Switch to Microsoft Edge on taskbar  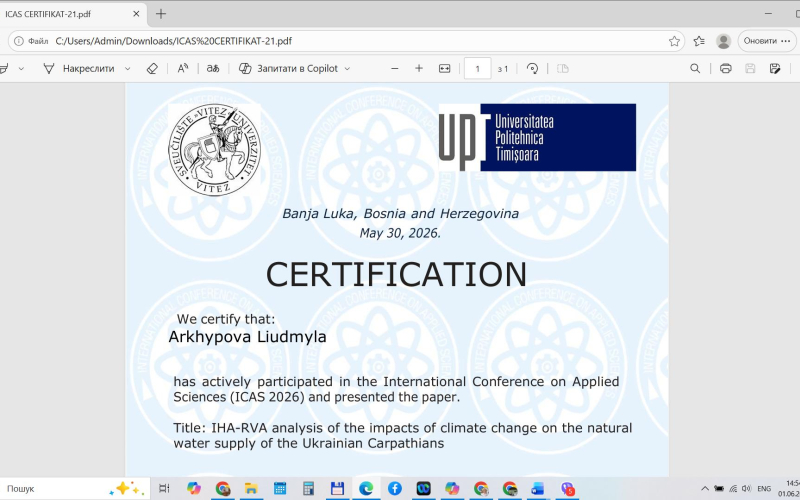point(366,489)
